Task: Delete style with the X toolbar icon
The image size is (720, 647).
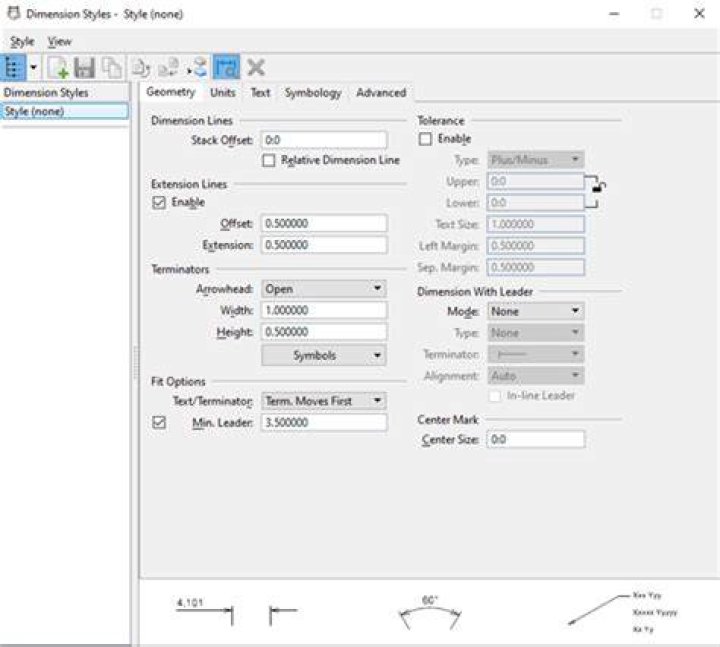Action: 256,68
